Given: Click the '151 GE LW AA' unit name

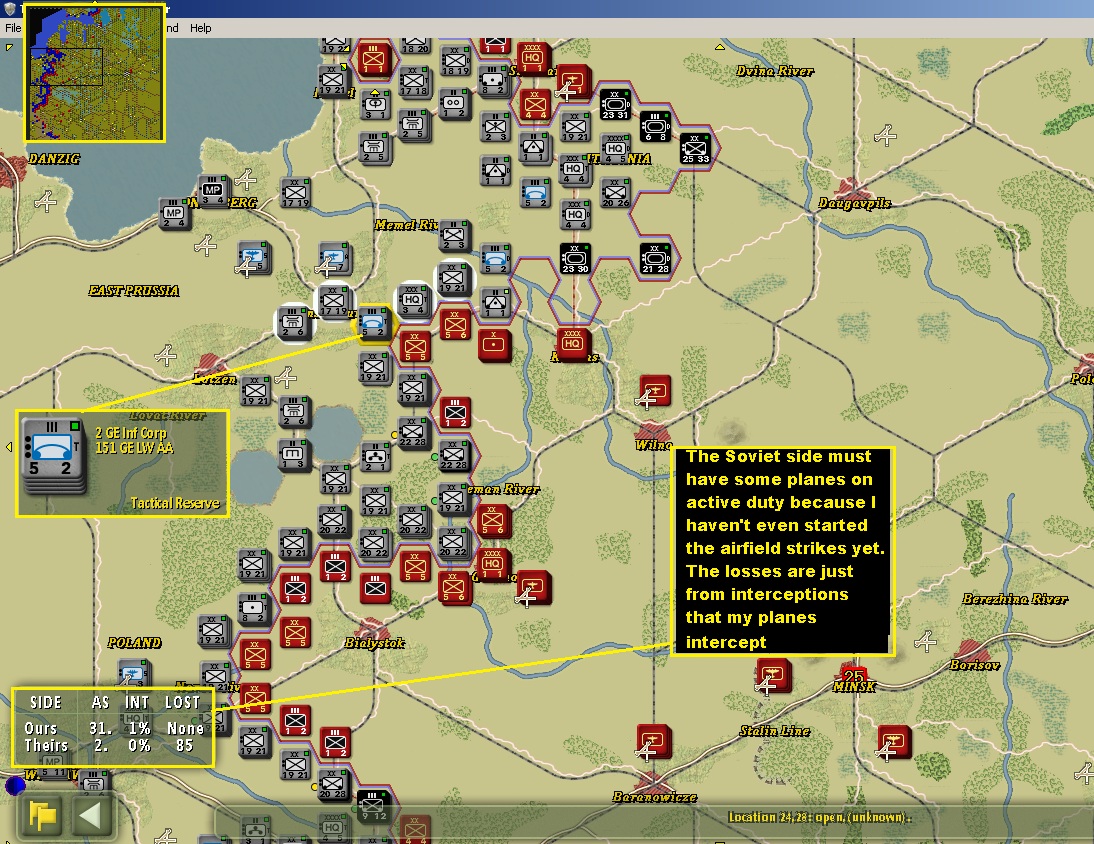Looking at the screenshot, I should (x=135, y=448).
